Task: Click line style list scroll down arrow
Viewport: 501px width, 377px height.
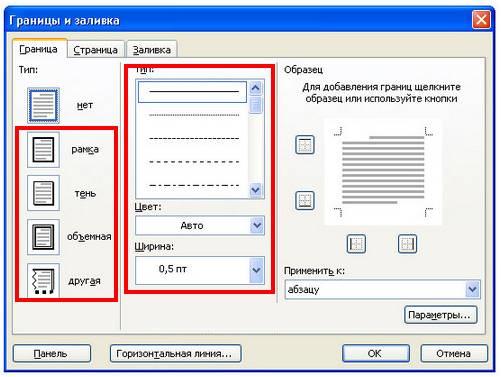Action: pos(255,190)
